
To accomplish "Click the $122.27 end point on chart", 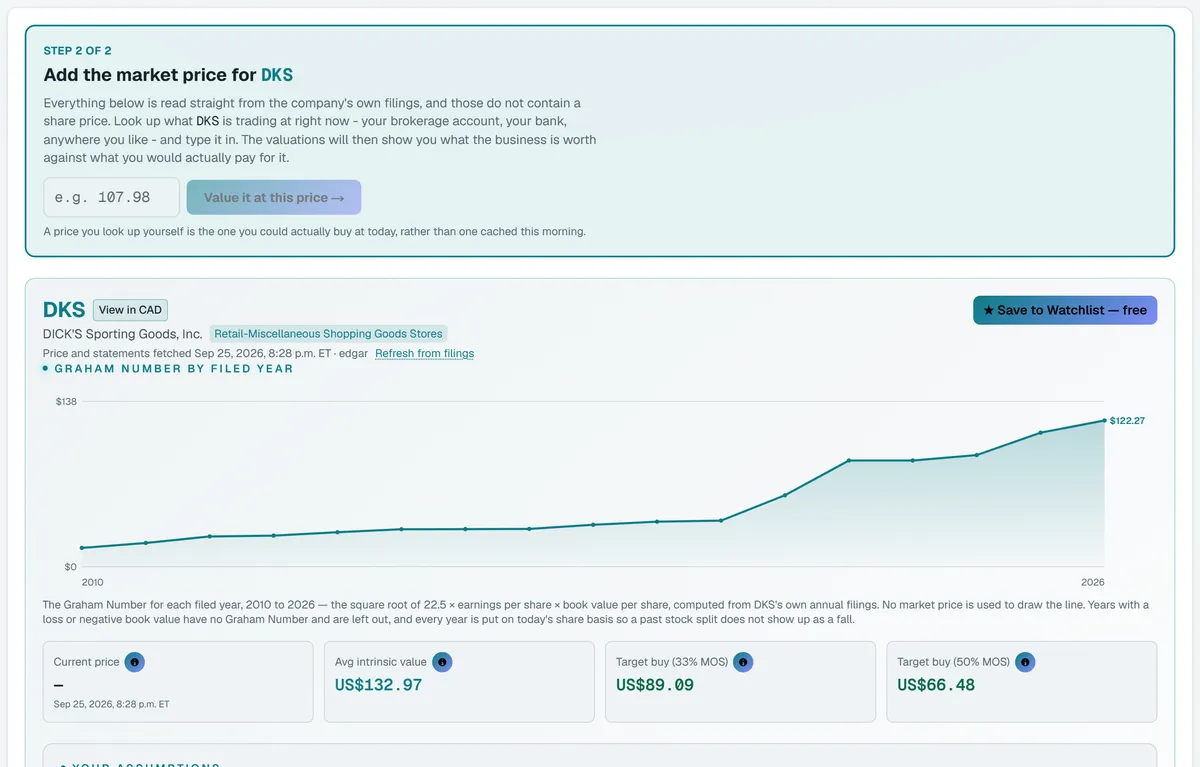I will 1105,421.
